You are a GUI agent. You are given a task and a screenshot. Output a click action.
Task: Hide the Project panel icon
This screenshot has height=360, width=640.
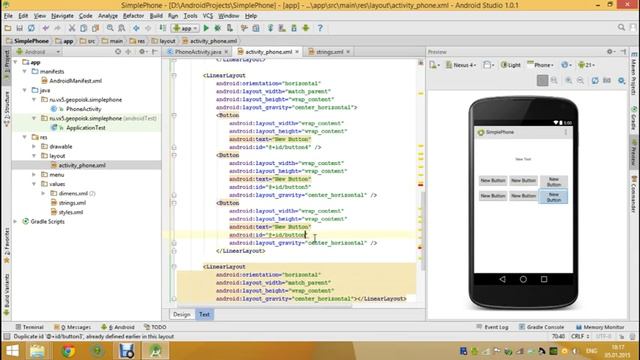tap(155, 52)
